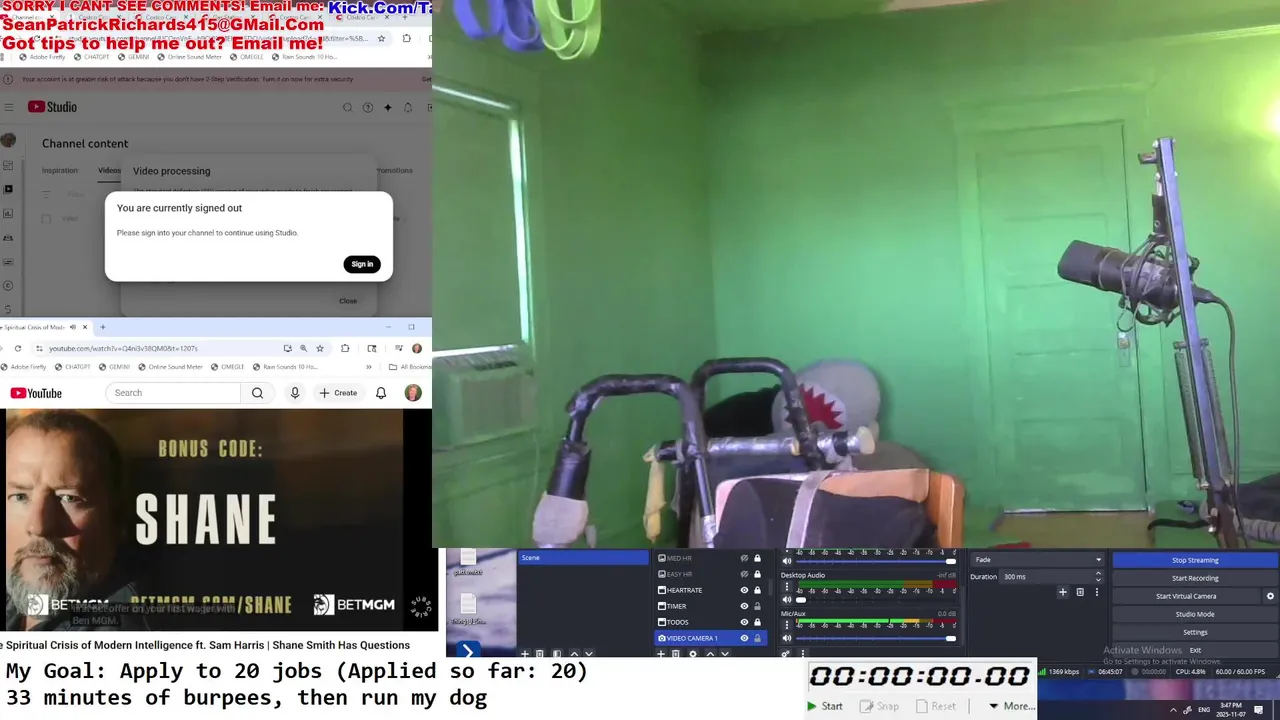The image size is (1280, 720).
Task: Open source properties gear in OBS Sources toolbar
Action: pos(692,654)
